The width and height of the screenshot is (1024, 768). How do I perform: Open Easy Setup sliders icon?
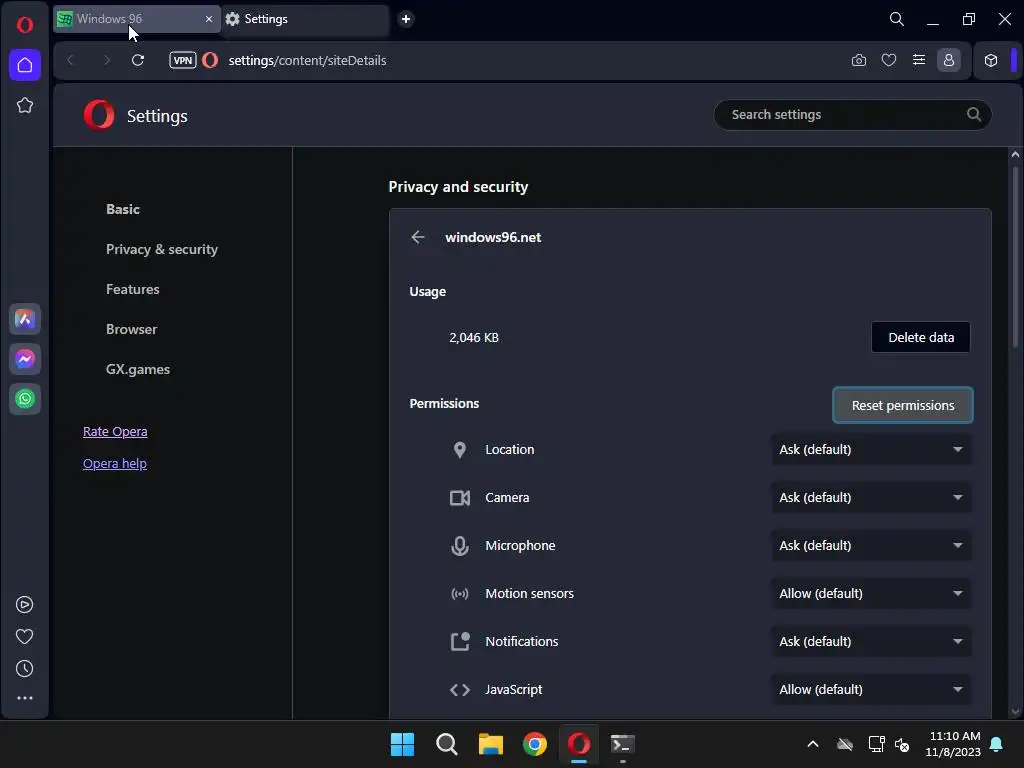coord(919,60)
